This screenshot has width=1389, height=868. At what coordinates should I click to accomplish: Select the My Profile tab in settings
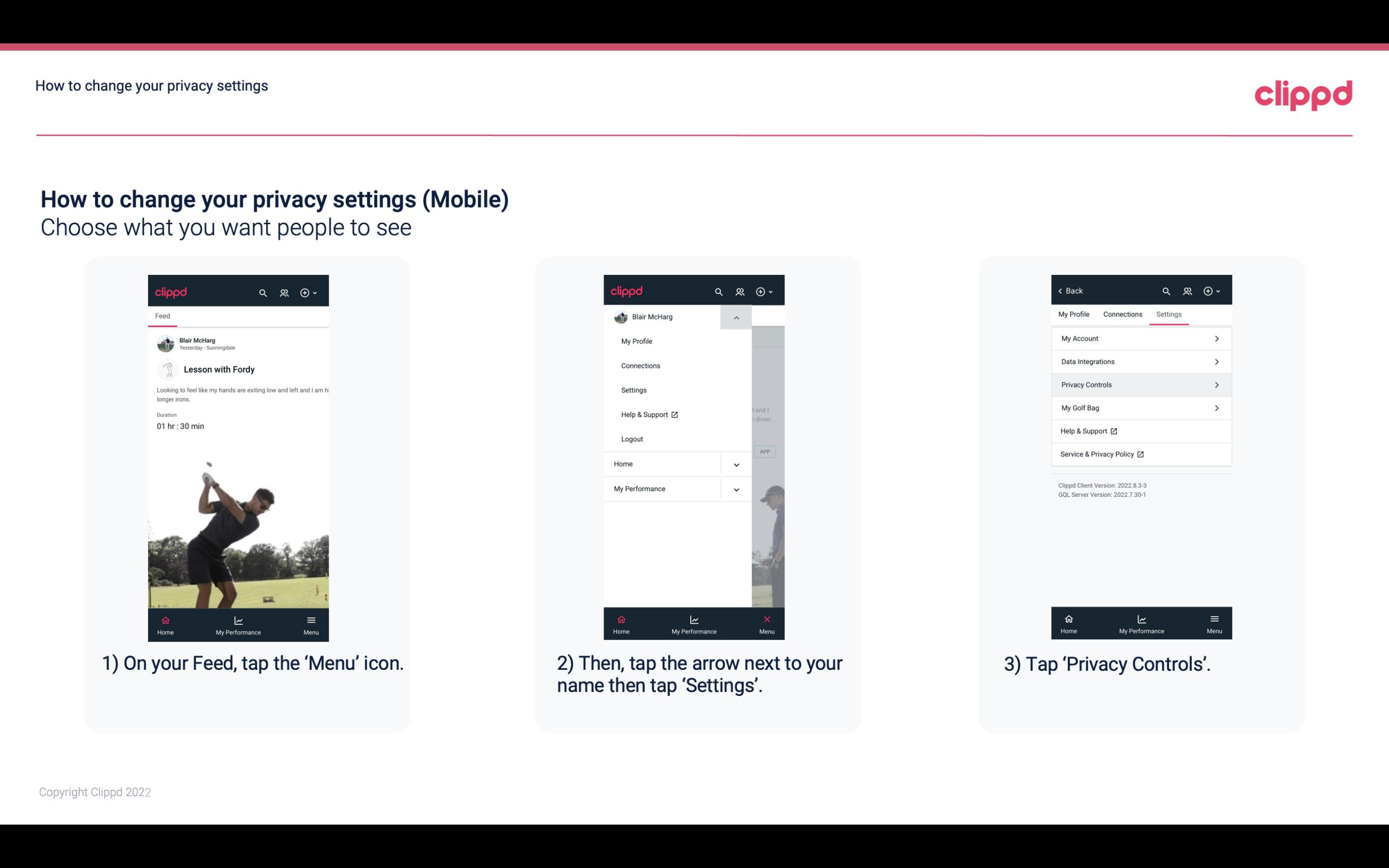1074,314
